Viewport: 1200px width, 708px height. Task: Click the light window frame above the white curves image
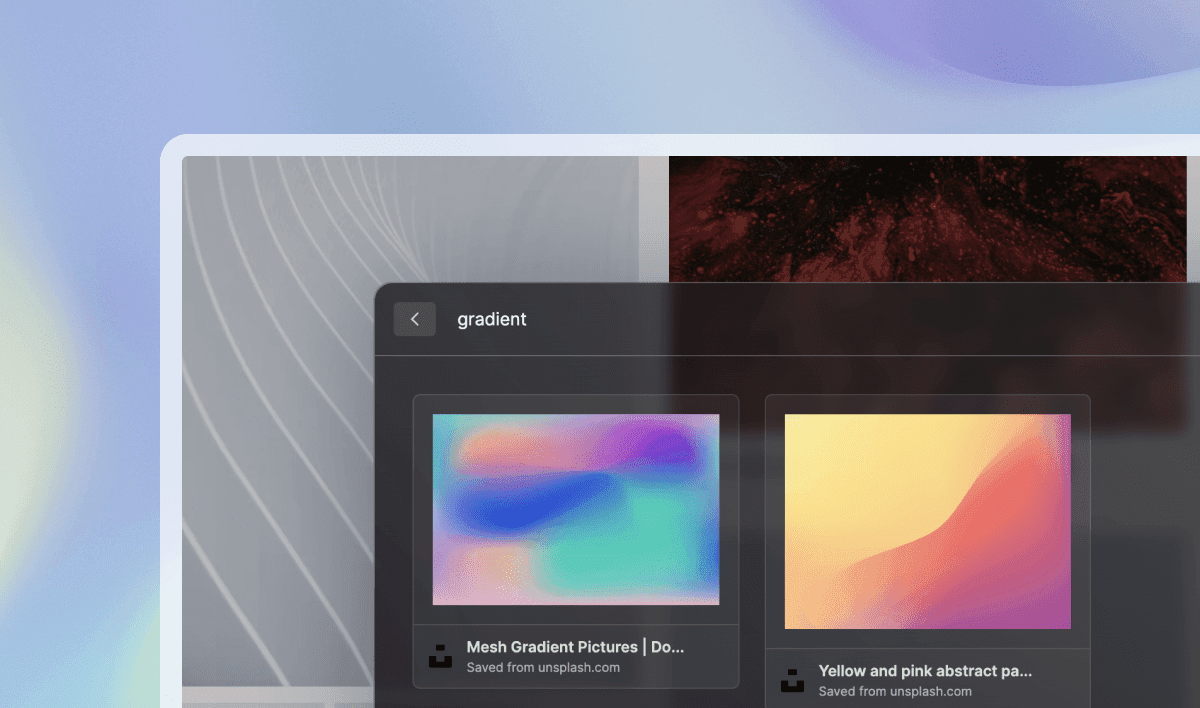(400, 145)
